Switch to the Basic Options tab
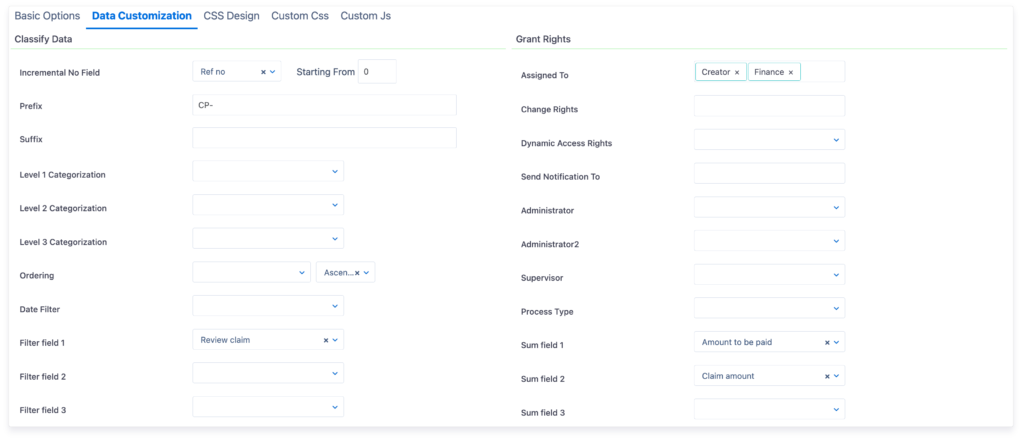1024x438 pixels. click(47, 16)
